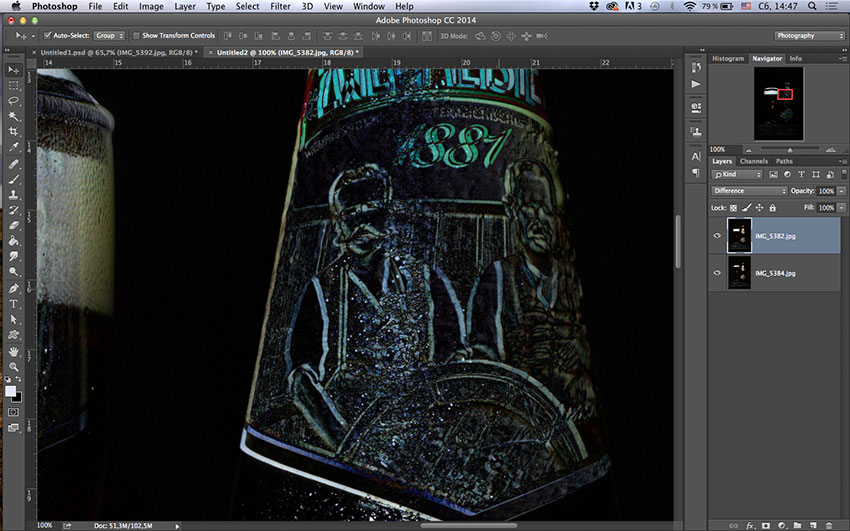This screenshot has height=531, width=850.
Task: Toggle layer filtering switch
Action: [844, 173]
